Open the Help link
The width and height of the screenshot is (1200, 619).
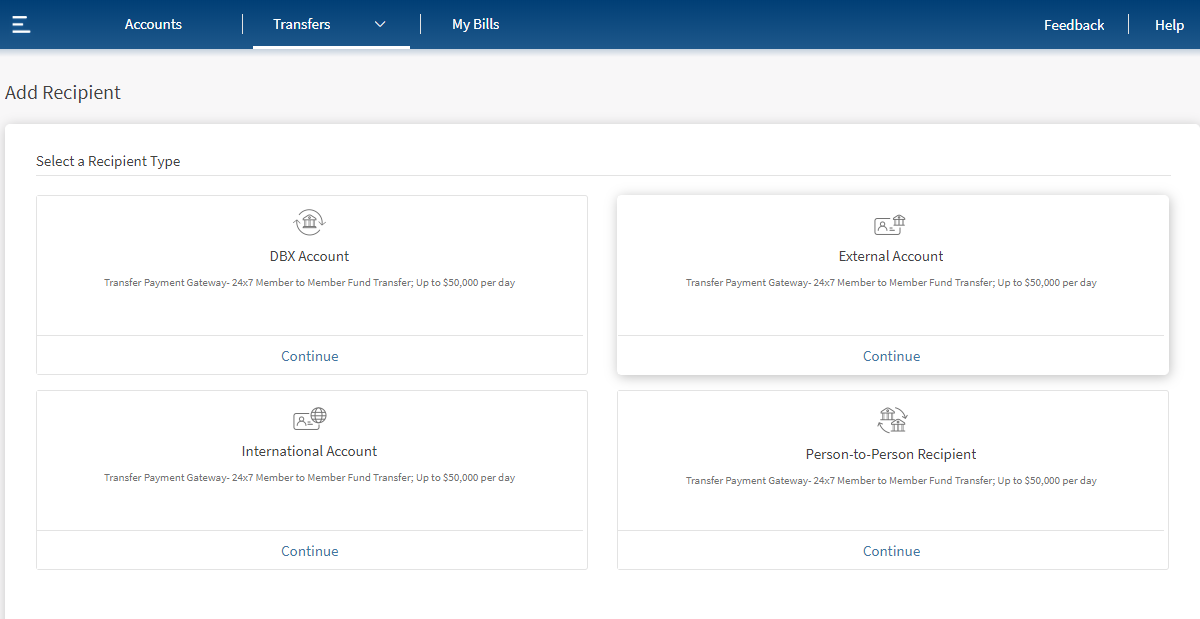coord(1169,25)
